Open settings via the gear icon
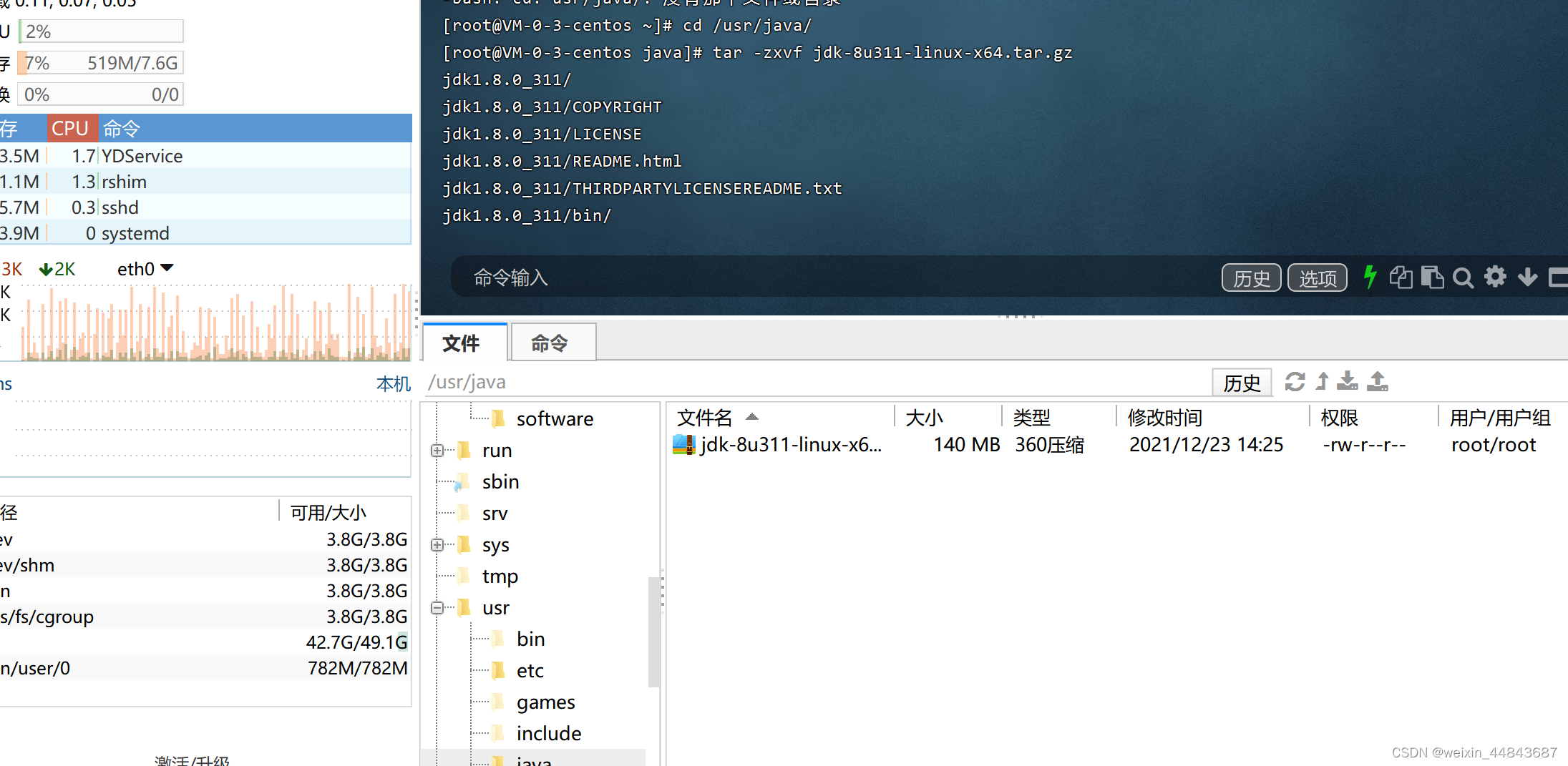Image resolution: width=1568 pixels, height=766 pixels. click(1495, 278)
